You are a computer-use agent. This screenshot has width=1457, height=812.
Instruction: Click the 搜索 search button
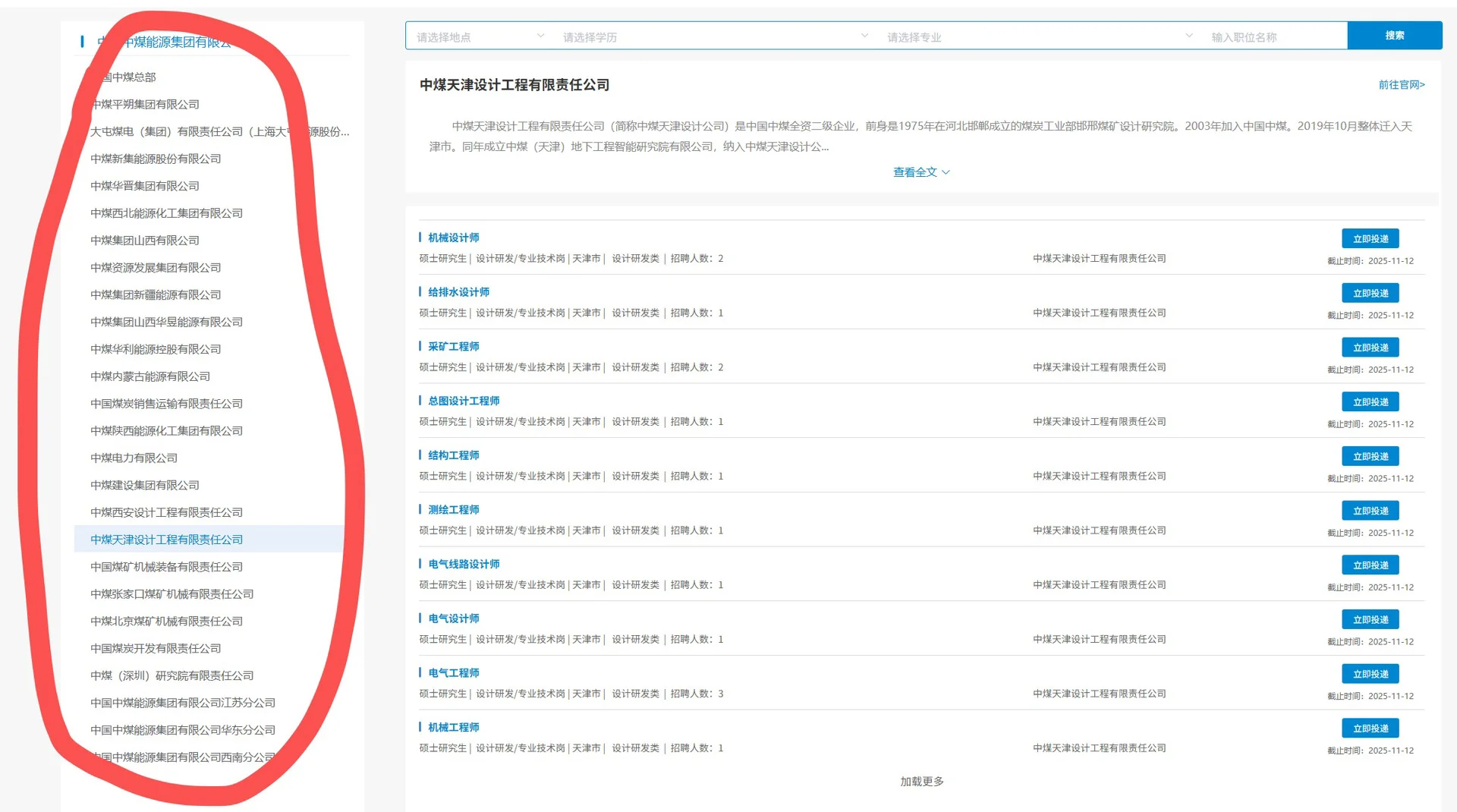coord(1395,35)
